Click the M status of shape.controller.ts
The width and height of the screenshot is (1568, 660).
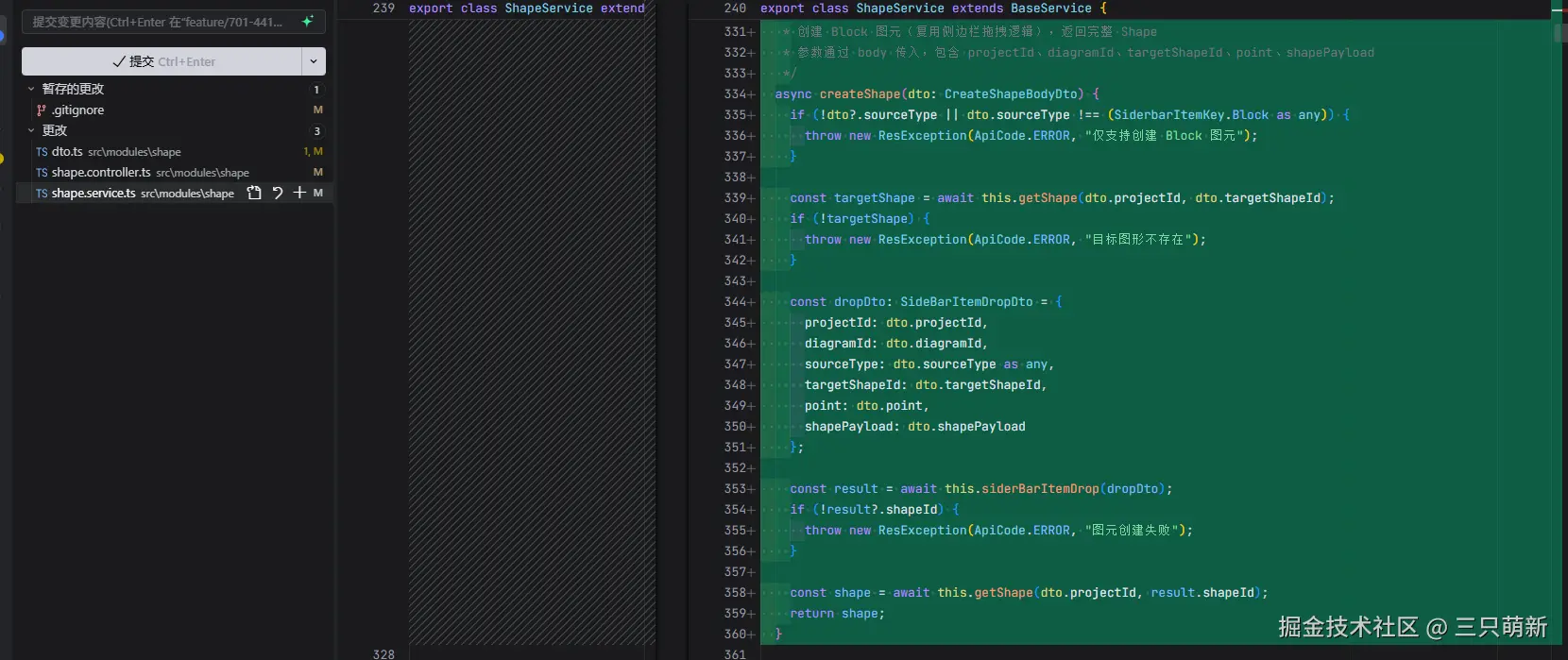[318, 172]
